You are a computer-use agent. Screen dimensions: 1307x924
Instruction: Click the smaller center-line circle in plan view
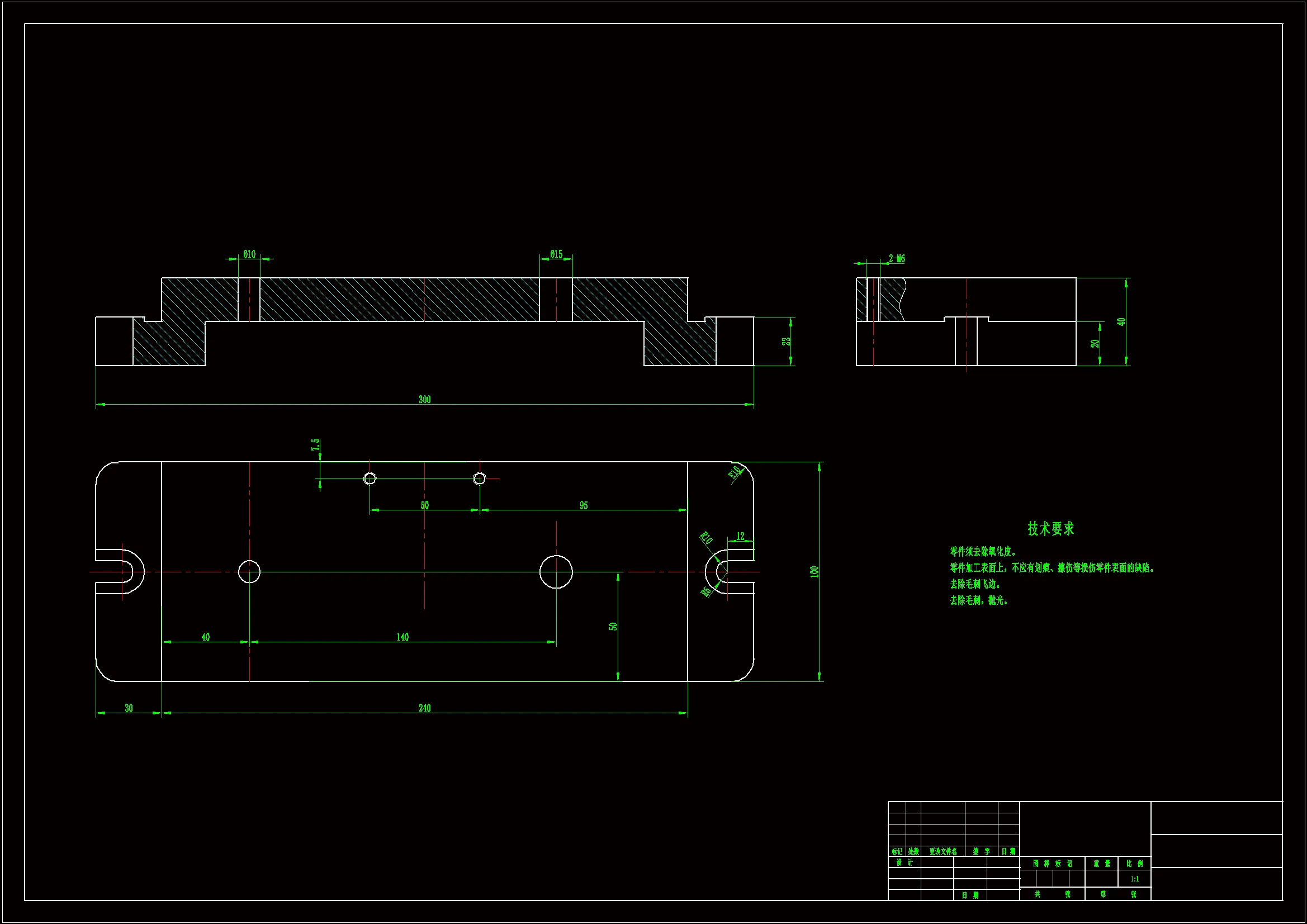pos(249,572)
